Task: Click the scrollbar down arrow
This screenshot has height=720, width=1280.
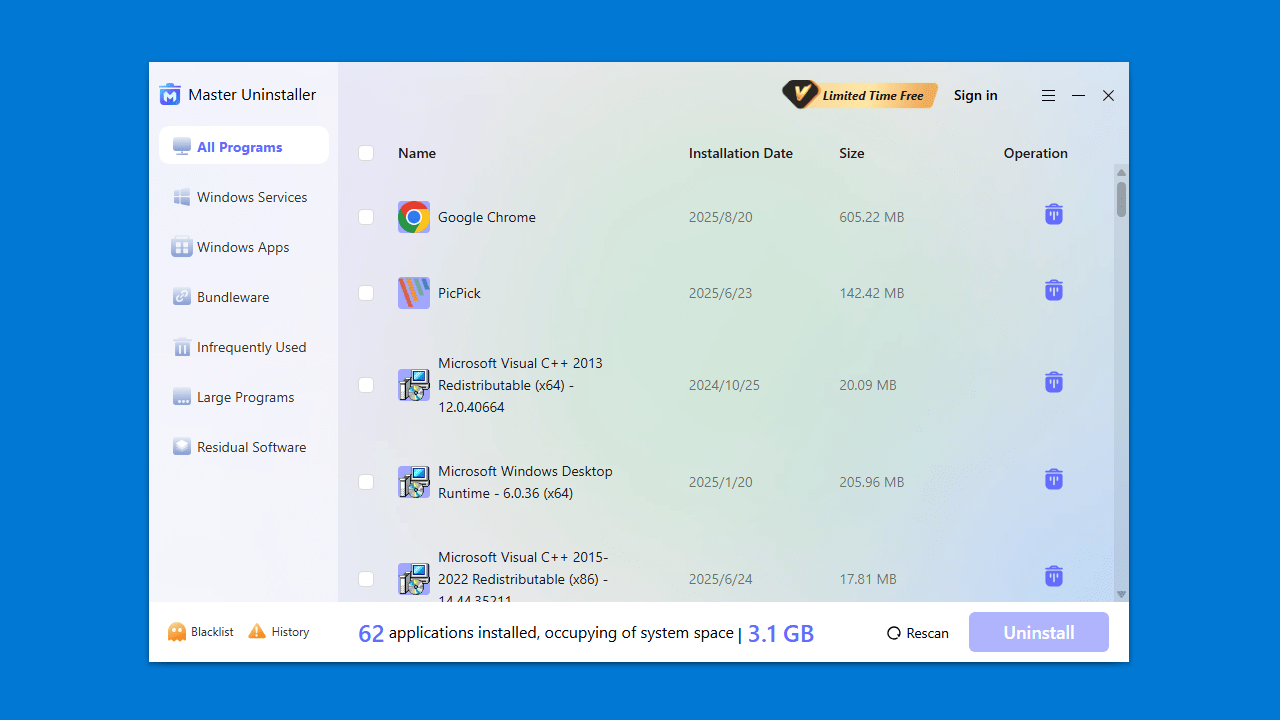Action: click(1122, 594)
